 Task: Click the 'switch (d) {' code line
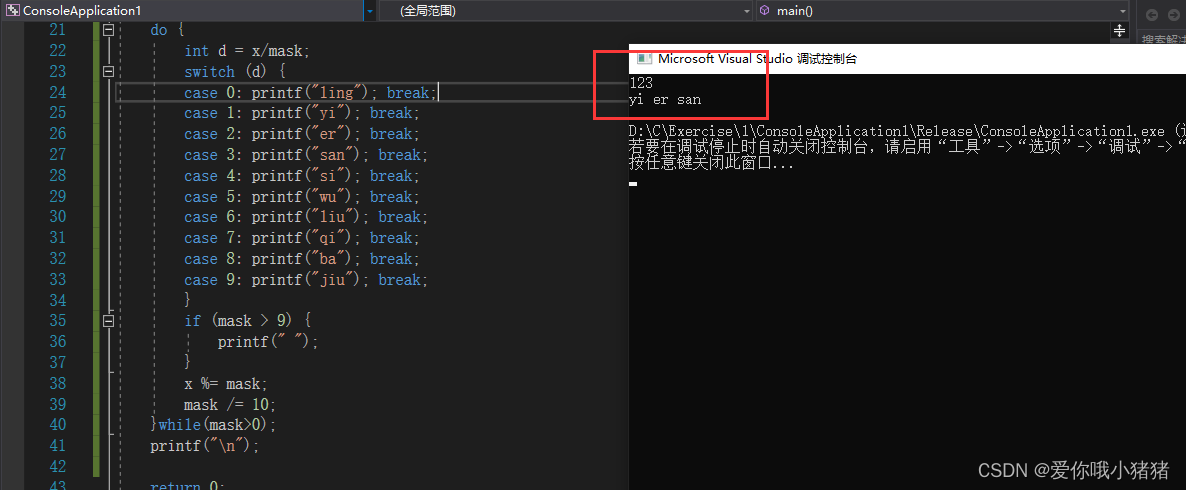click(x=234, y=72)
